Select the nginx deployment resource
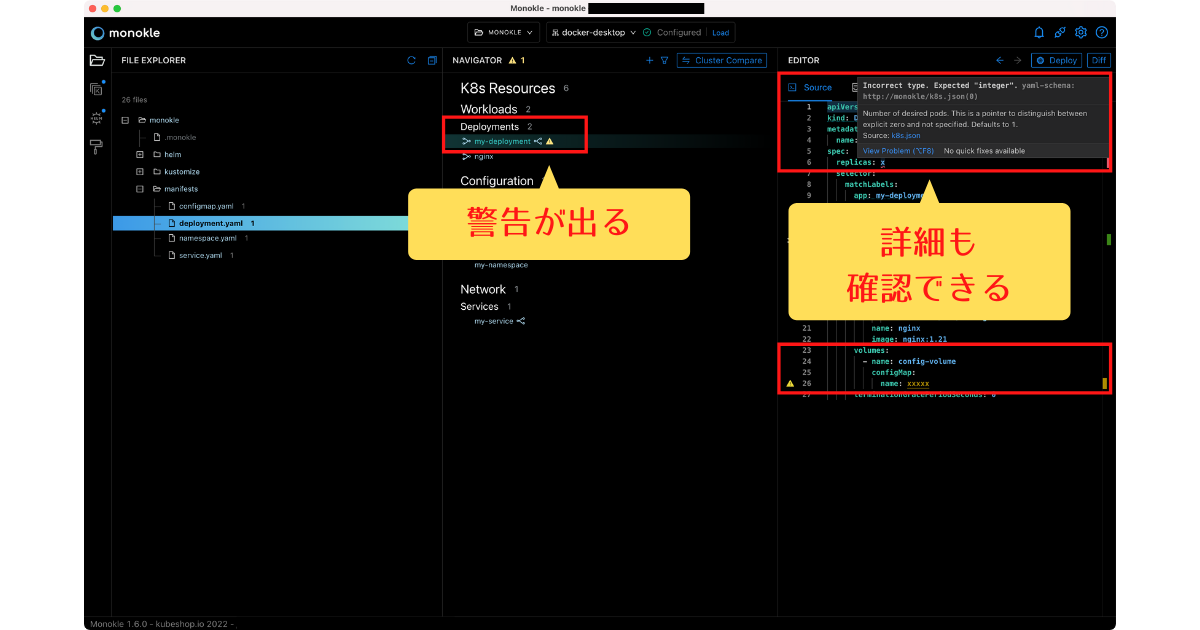1200x630 pixels. coord(484,157)
